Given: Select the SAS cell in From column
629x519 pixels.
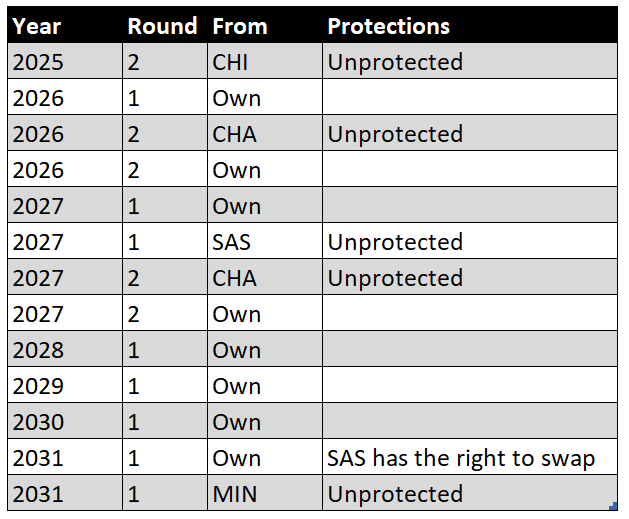Looking at the screenshot, I should click(x=234, y=242).
